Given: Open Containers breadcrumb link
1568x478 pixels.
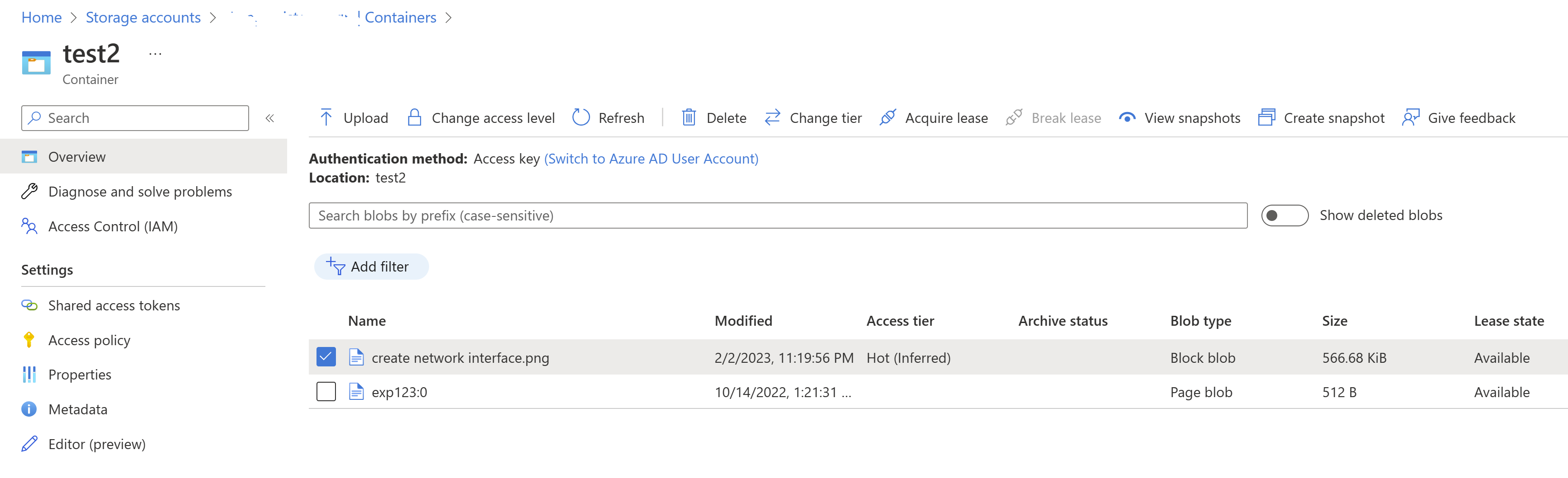Looking at the screenshot, I should (401, 18).
